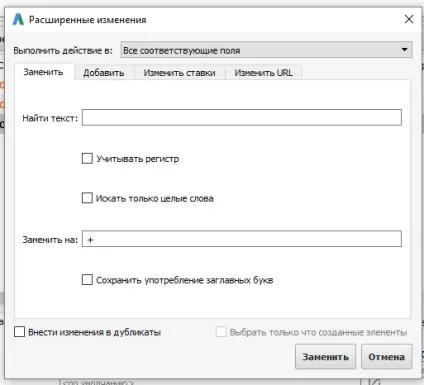Image resolution: width=424 pixels, height=385 pixels.
Task: Close the 'Расширенные изменения' dialog
Action: click(409, 19)
